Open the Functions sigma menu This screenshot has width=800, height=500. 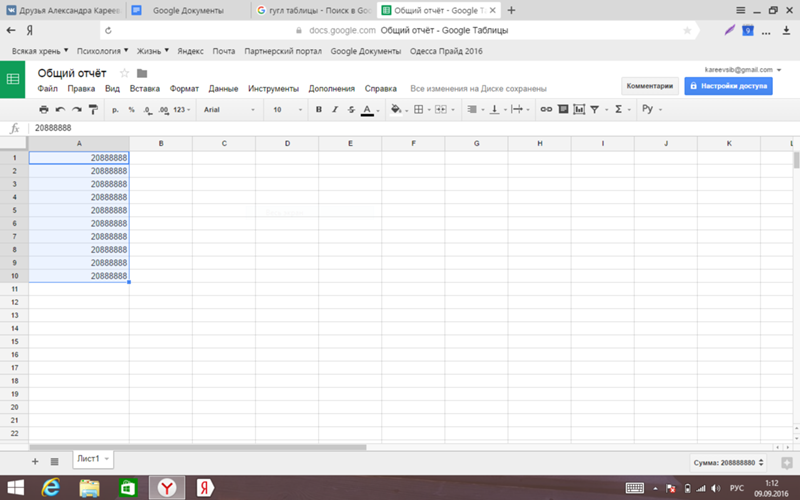(622, 109)
